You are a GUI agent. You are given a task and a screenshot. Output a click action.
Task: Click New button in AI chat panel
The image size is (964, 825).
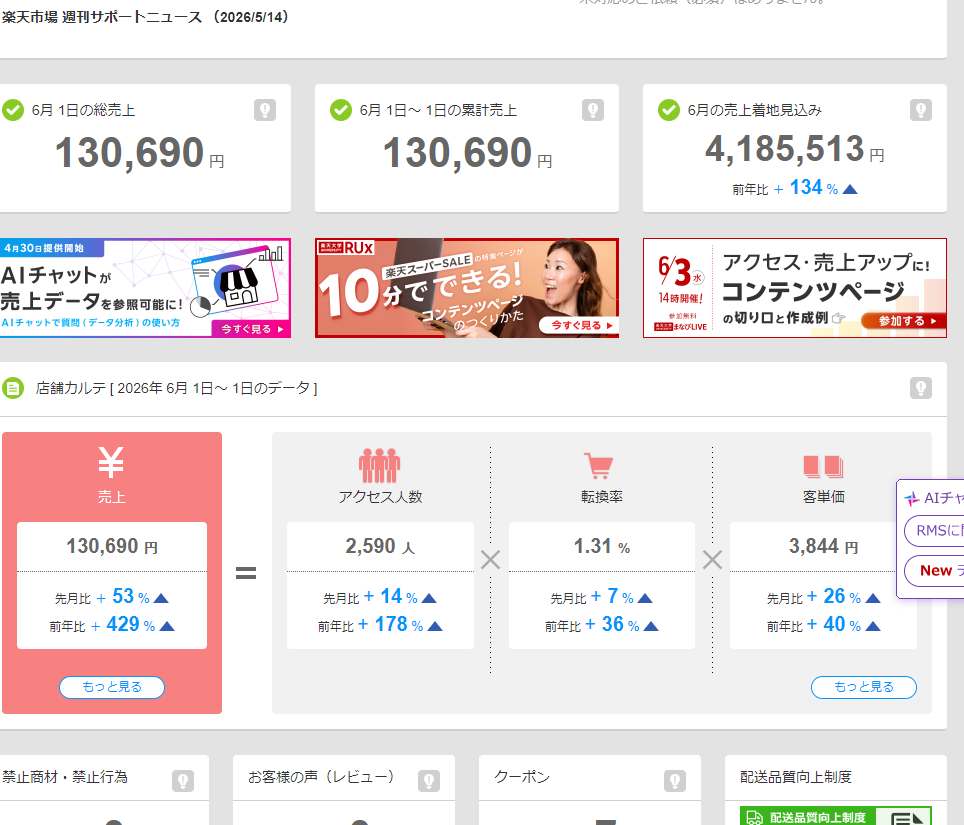(934, 570)
